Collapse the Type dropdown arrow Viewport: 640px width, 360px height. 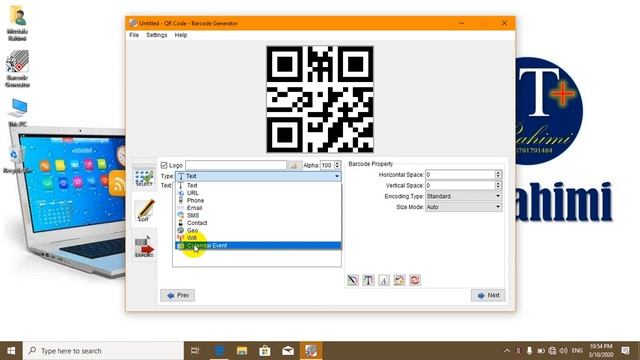[337, 176]
